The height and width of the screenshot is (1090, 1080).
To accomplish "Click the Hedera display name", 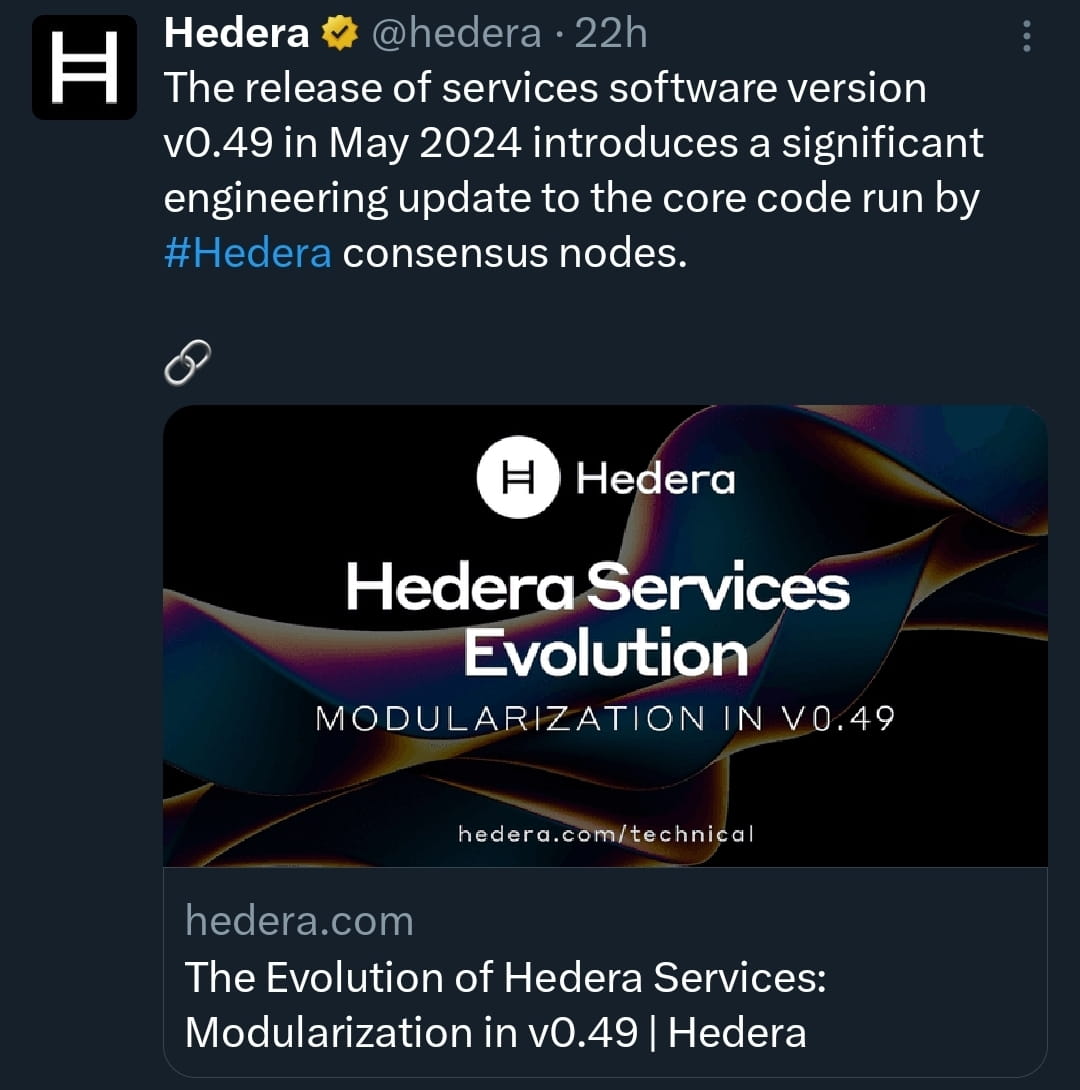I will click(236, 30).
